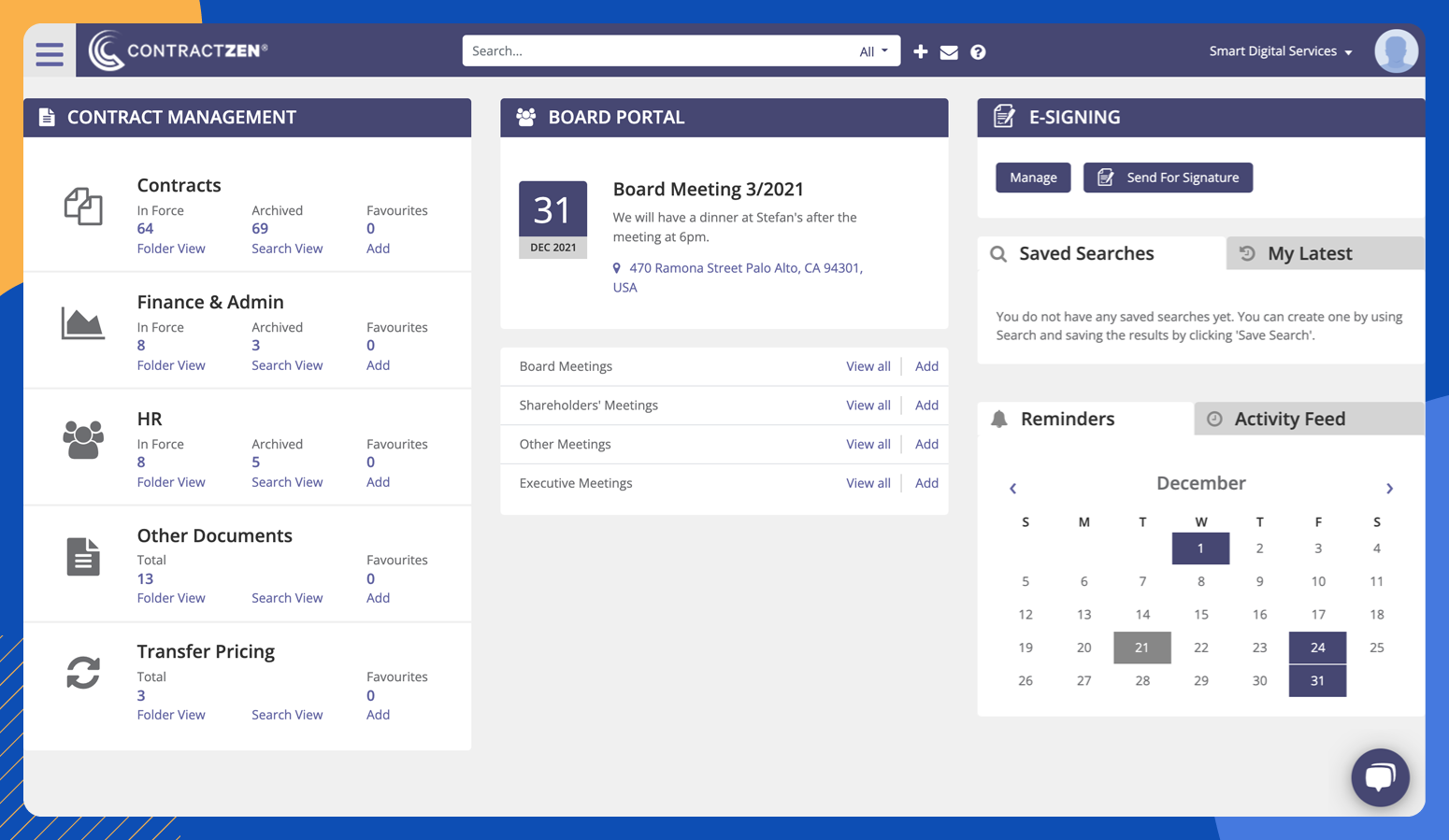Open messages via the envelope icon
The image size is (1449, 840).
(948, 51)
